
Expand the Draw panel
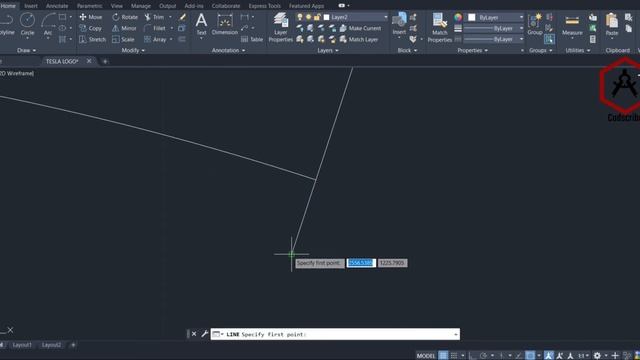(27, 50)
